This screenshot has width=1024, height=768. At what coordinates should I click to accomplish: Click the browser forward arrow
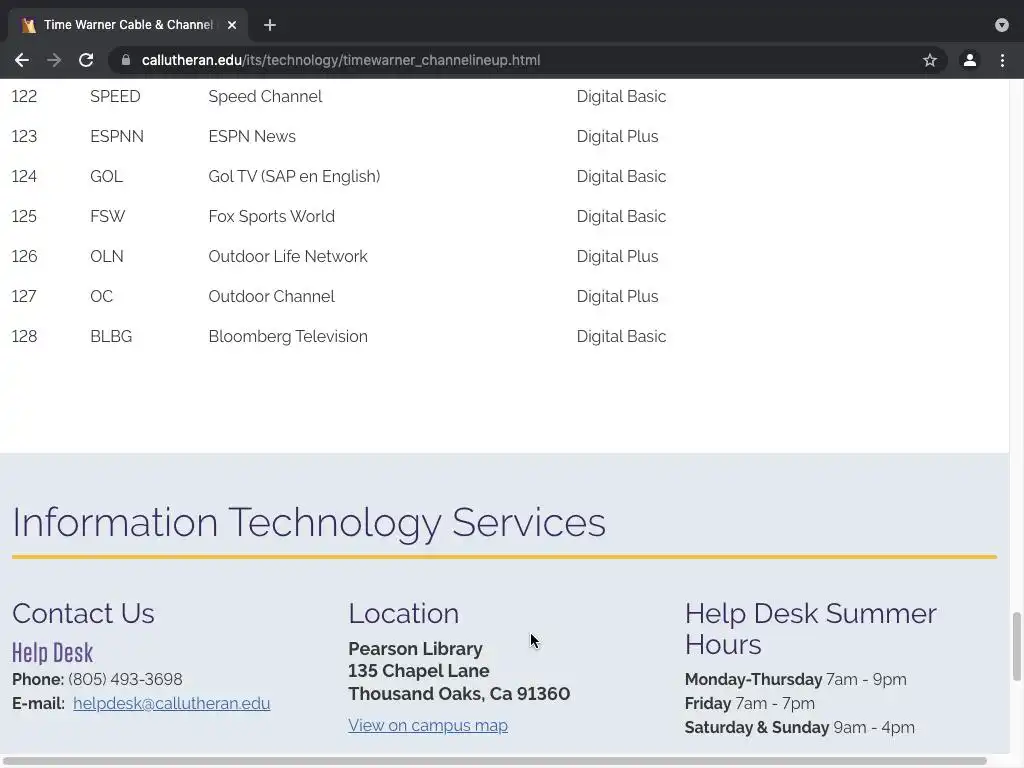[54, 60]
